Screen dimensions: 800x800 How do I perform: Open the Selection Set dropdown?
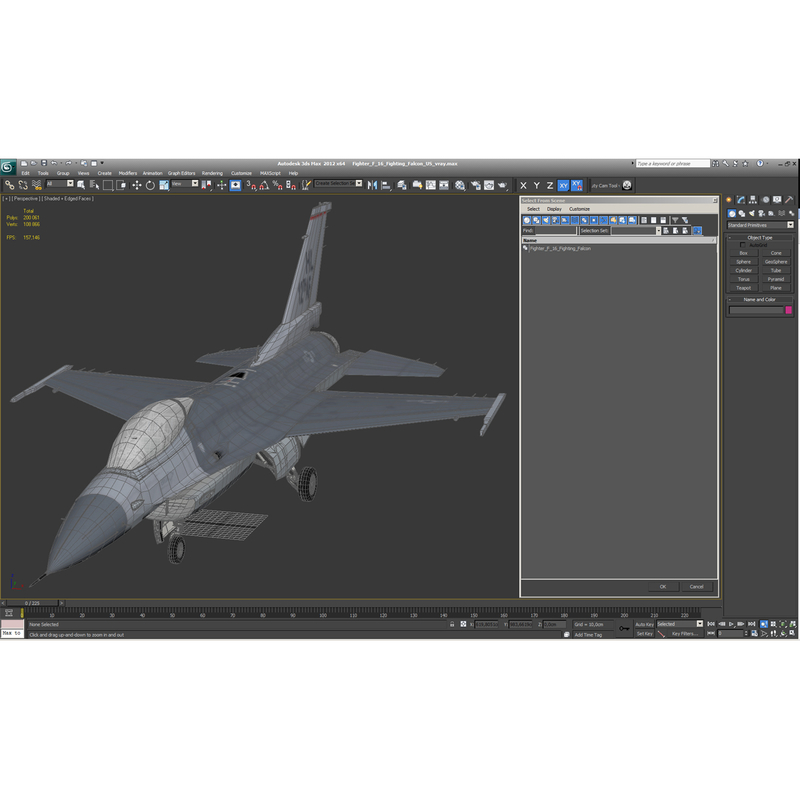(x=657, y=230)
